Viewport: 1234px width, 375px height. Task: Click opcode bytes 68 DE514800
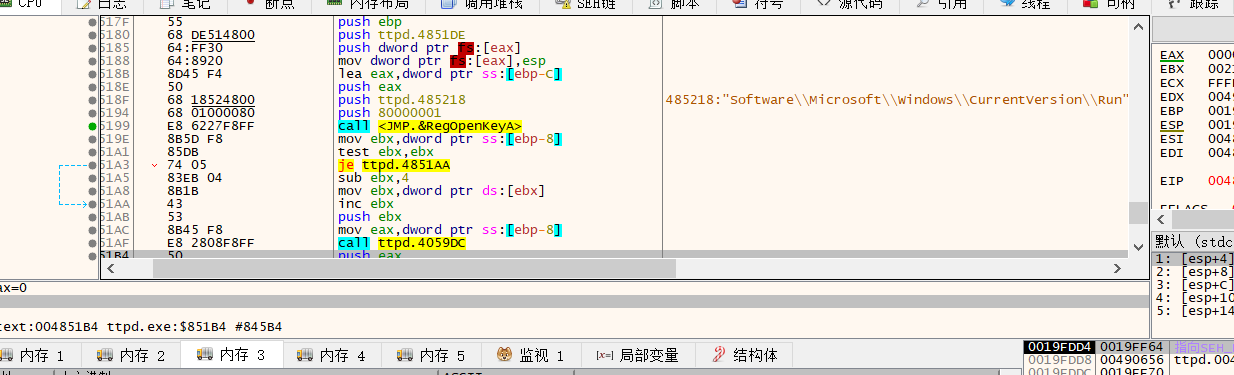211,35
